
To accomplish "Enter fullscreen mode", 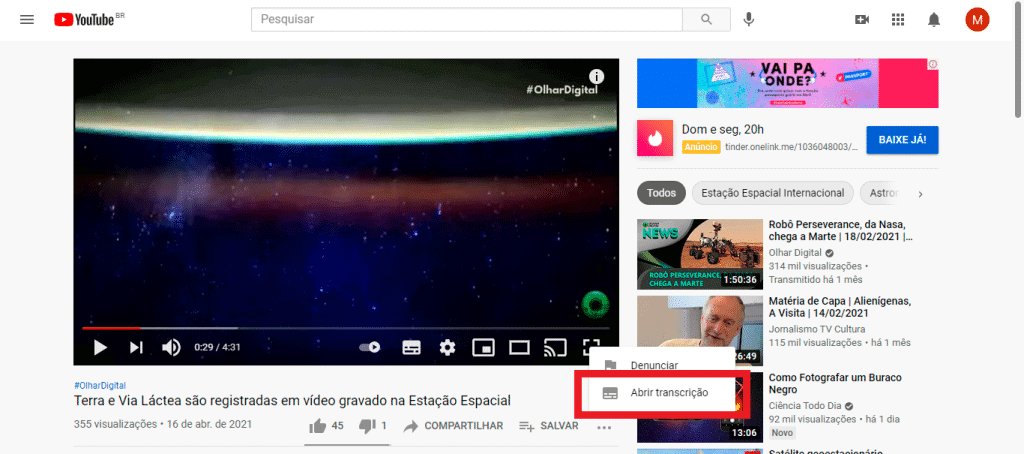I will 591,346.
